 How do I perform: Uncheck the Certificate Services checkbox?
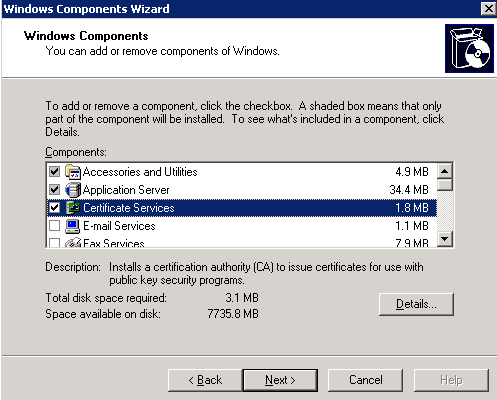click(54, 208)
